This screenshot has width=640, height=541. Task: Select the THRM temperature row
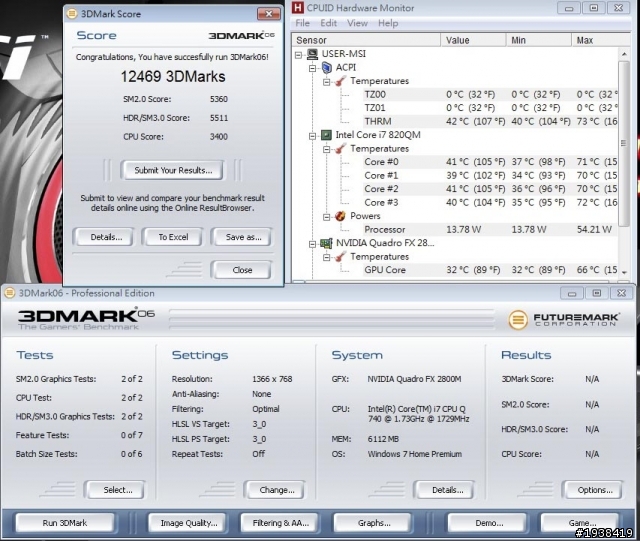point(490,122)
